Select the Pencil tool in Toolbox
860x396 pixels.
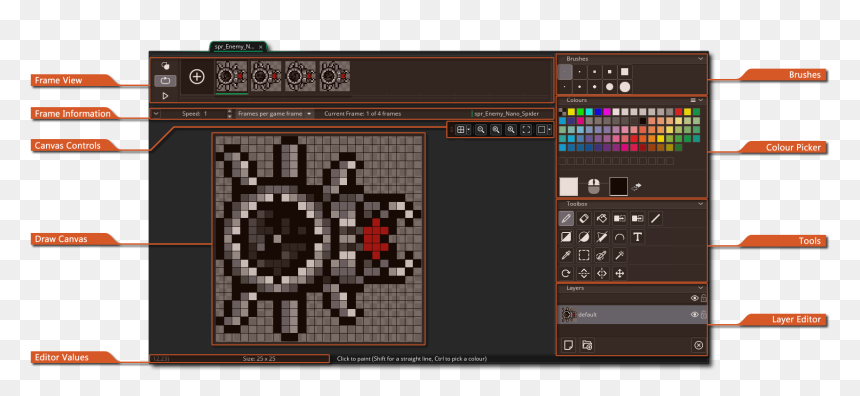click(566, 219)
